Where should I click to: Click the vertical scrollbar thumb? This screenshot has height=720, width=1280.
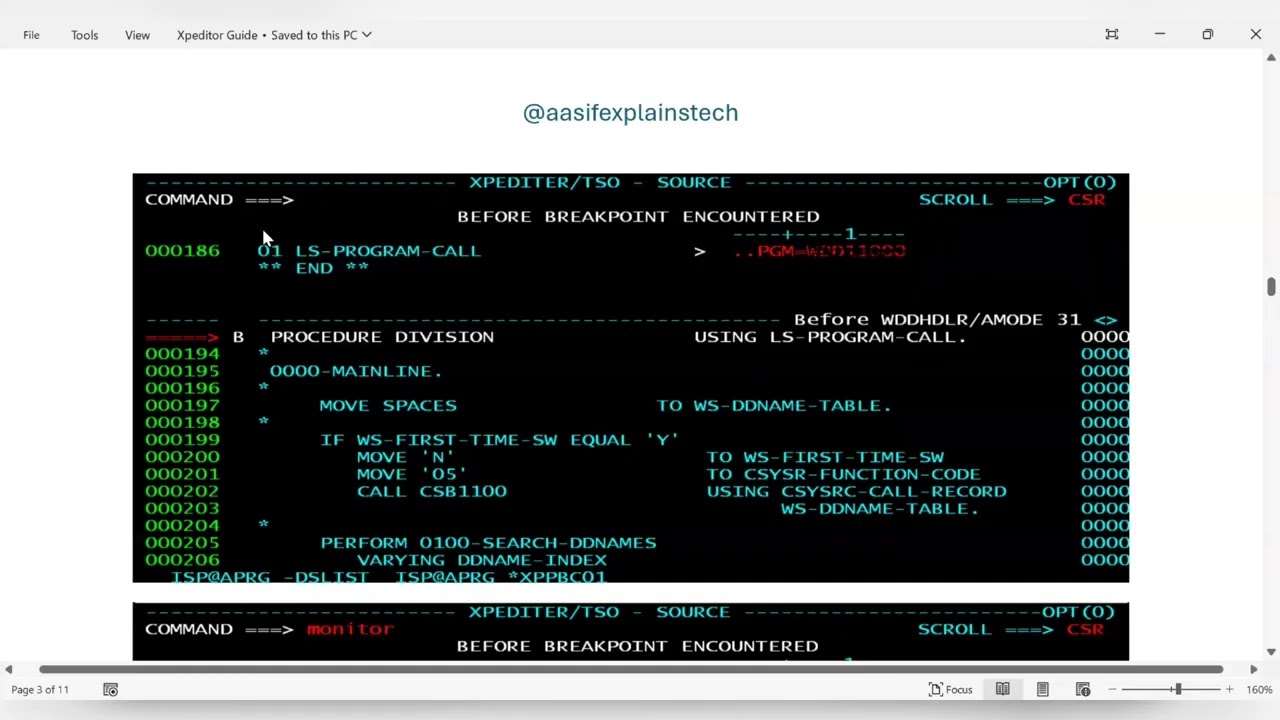click(1271, 286)
